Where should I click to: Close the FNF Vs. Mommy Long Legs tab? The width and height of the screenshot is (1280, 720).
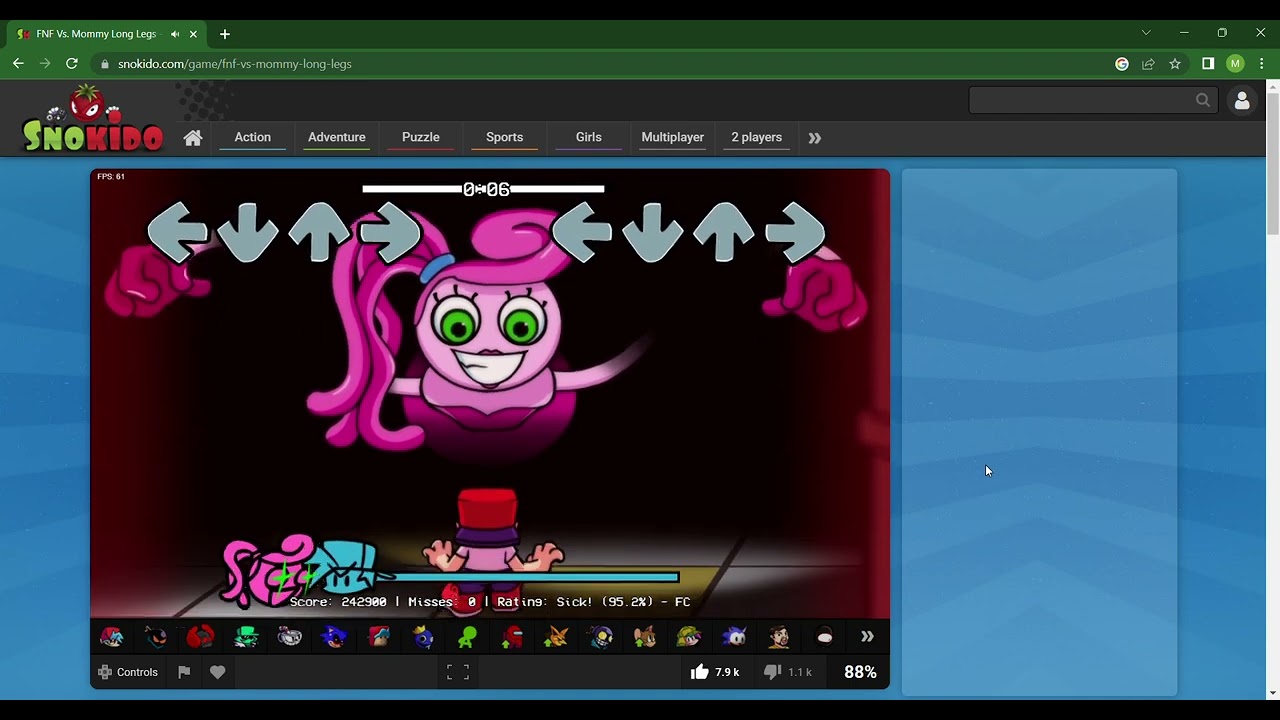[x=193, y=34]
